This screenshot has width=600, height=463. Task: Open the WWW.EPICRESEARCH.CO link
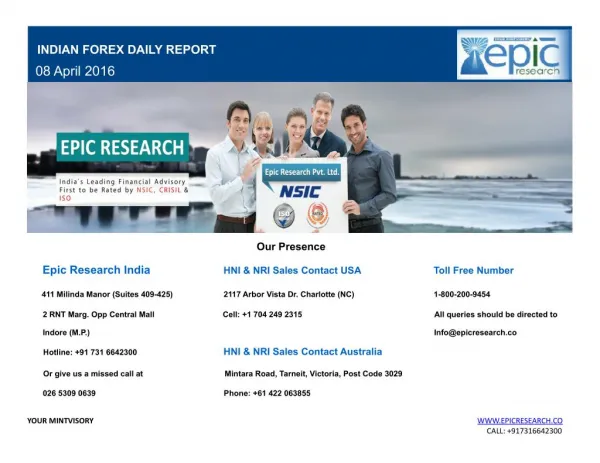[520, 421]
